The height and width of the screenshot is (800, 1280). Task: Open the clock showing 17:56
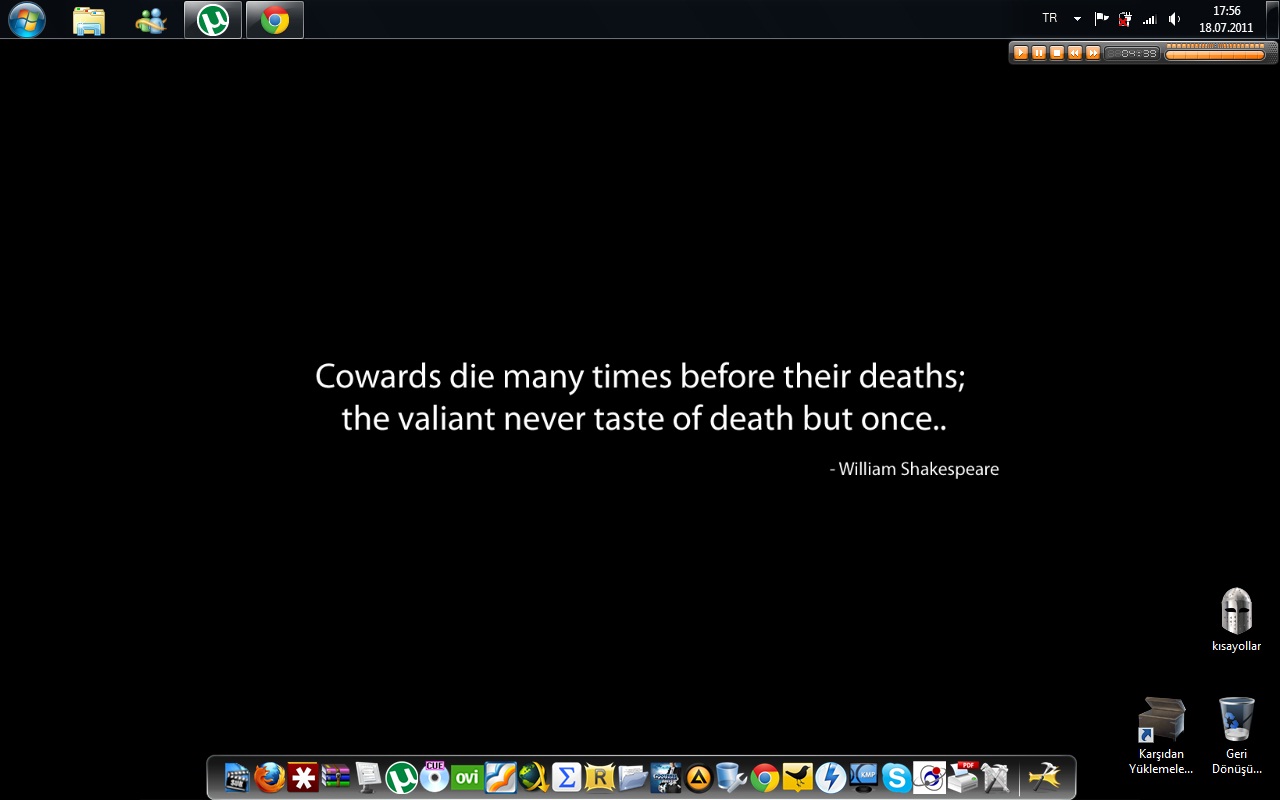tap(1226, 19)
